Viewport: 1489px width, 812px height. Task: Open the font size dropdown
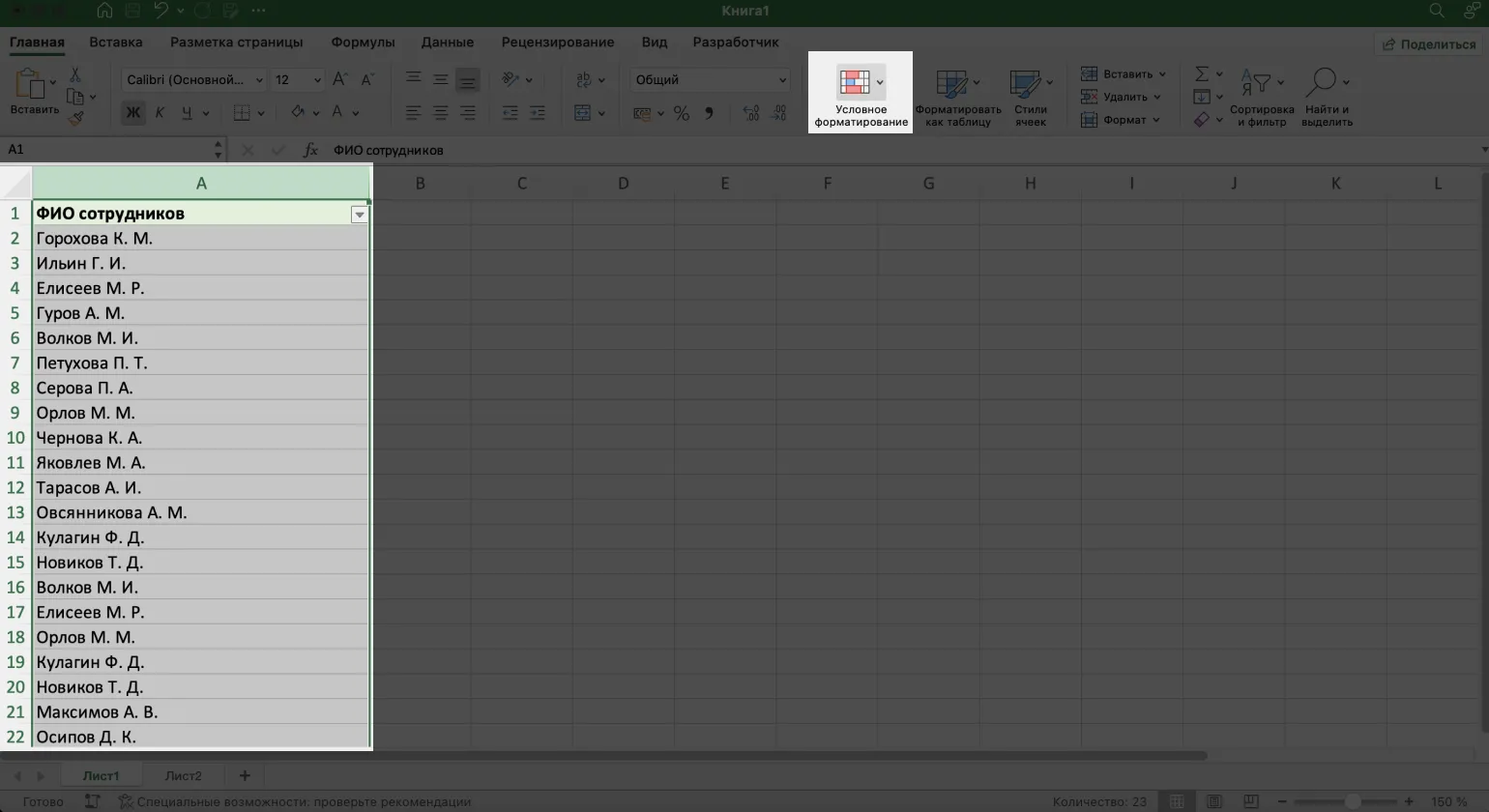[x=317, y=80]
